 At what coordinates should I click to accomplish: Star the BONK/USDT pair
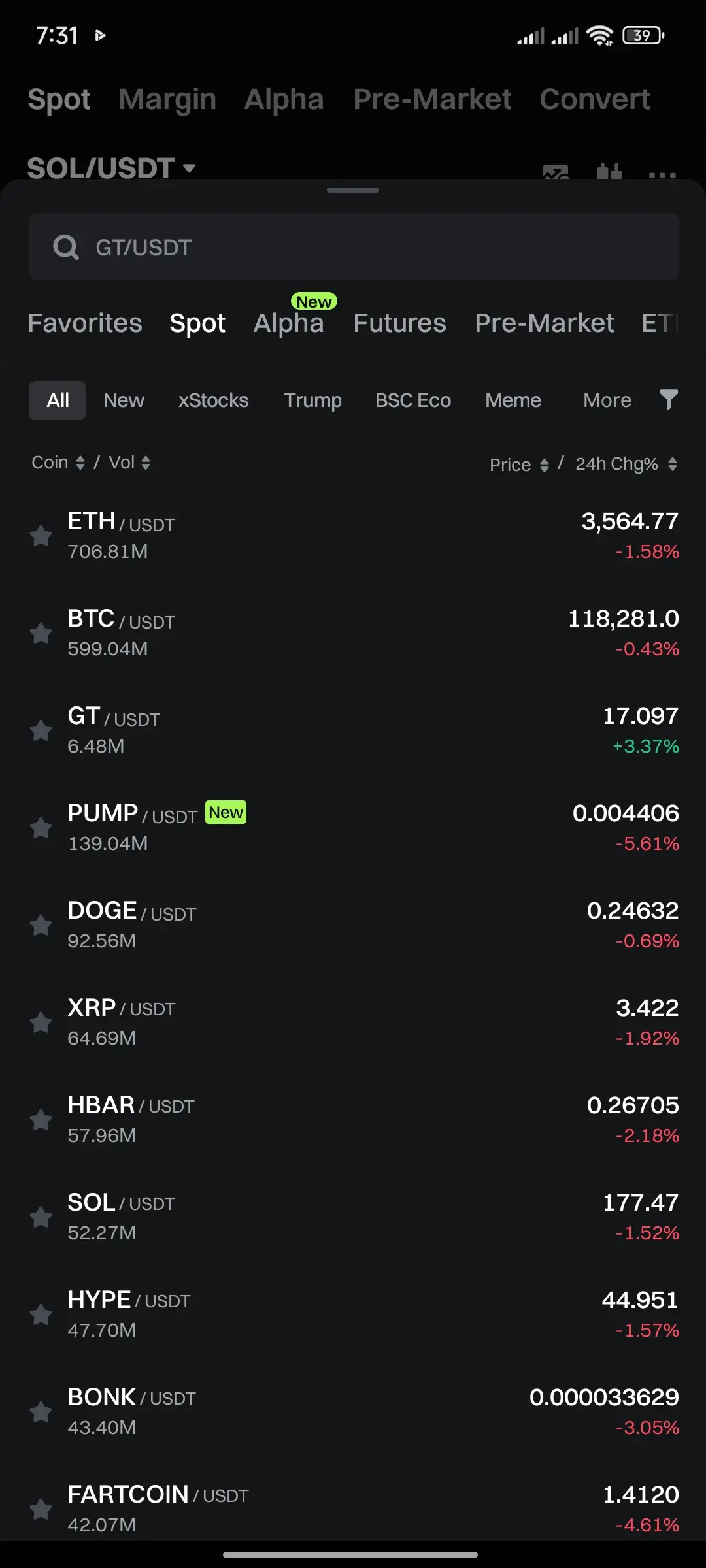click(41, 1412)
